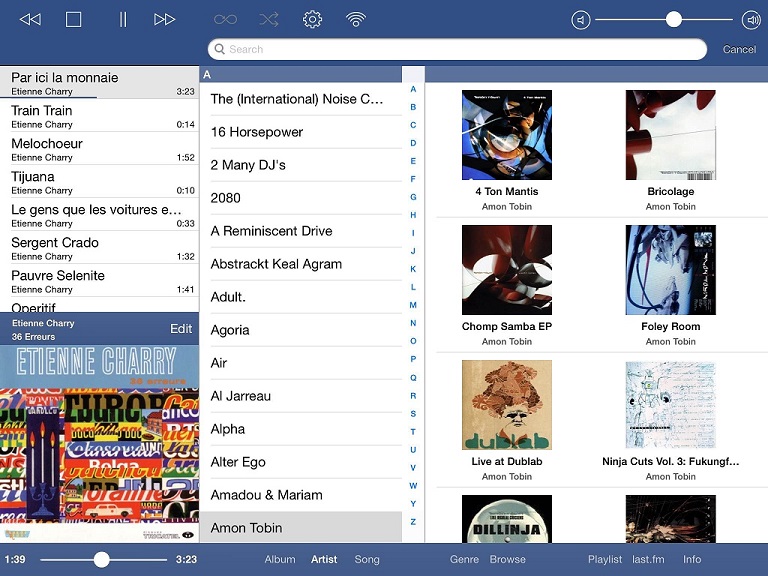Screen dimensions: 768x576
Task: Select artist A Reminiscent Drive
Action: 301,231
